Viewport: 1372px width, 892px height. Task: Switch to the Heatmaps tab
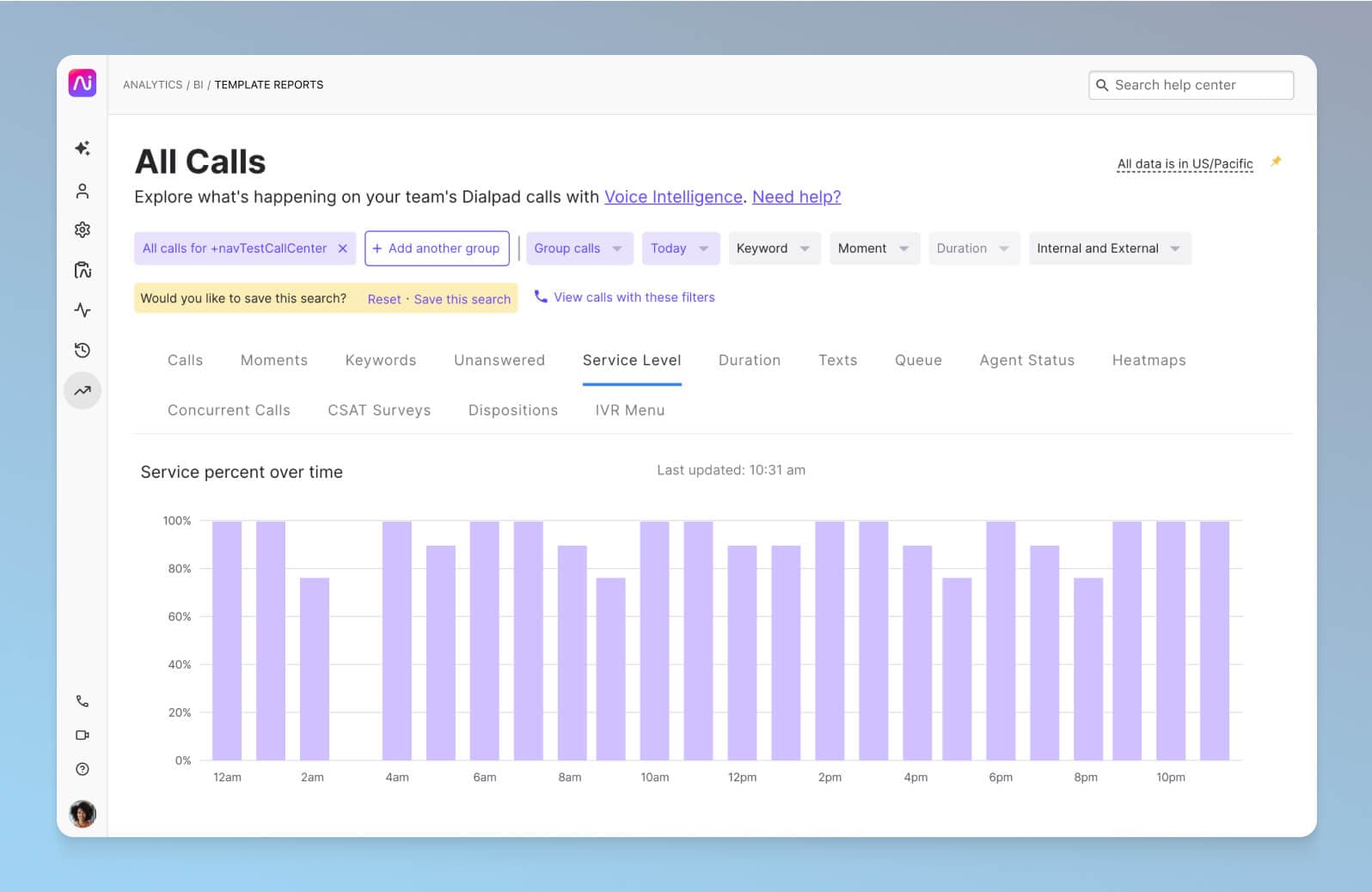pos(1148,360)
